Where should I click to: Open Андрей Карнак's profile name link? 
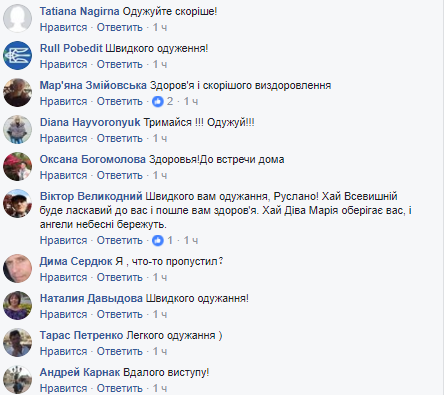click(80, 372)
